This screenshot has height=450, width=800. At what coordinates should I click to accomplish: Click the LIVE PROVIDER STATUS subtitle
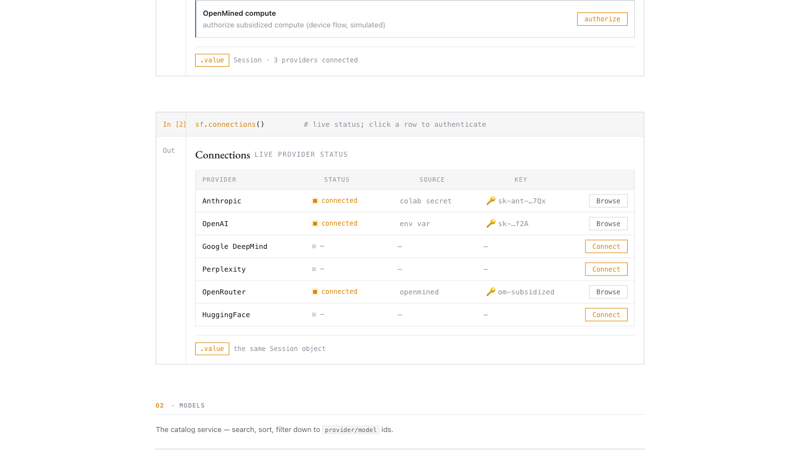tap(301, 155)
